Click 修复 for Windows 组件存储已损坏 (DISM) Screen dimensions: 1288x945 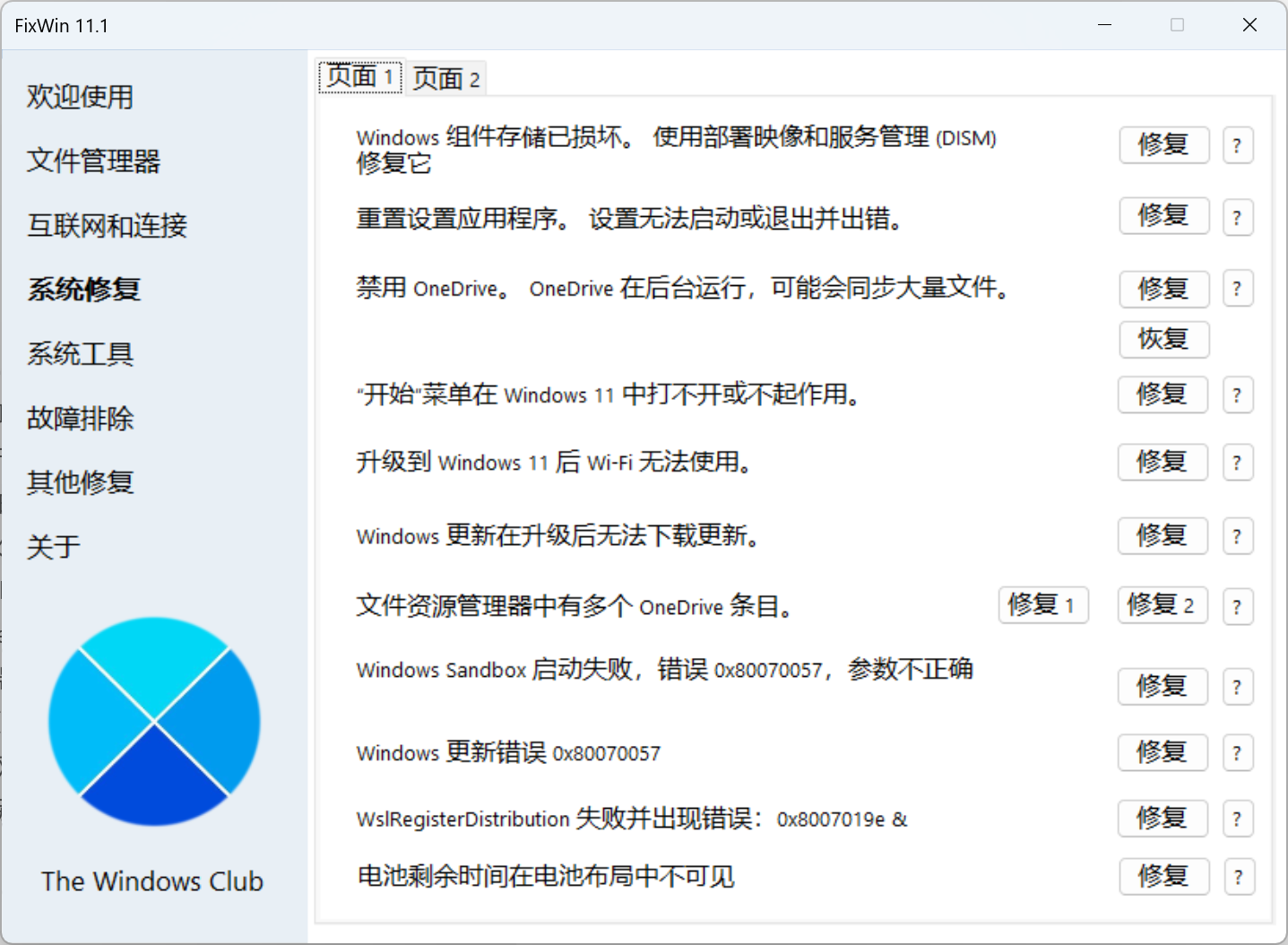click(1164, 144)
